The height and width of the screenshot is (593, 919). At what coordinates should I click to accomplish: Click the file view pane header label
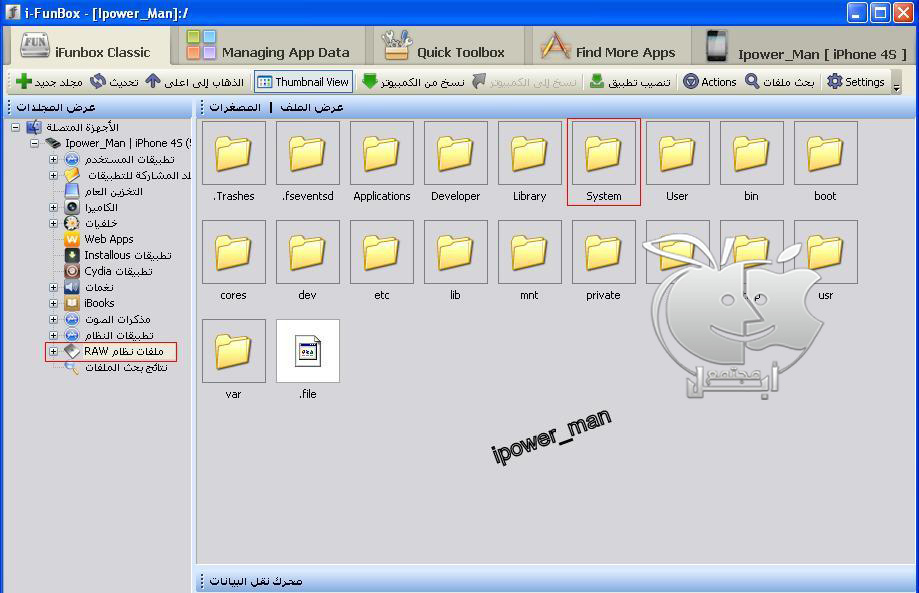(x=312, y=107)
